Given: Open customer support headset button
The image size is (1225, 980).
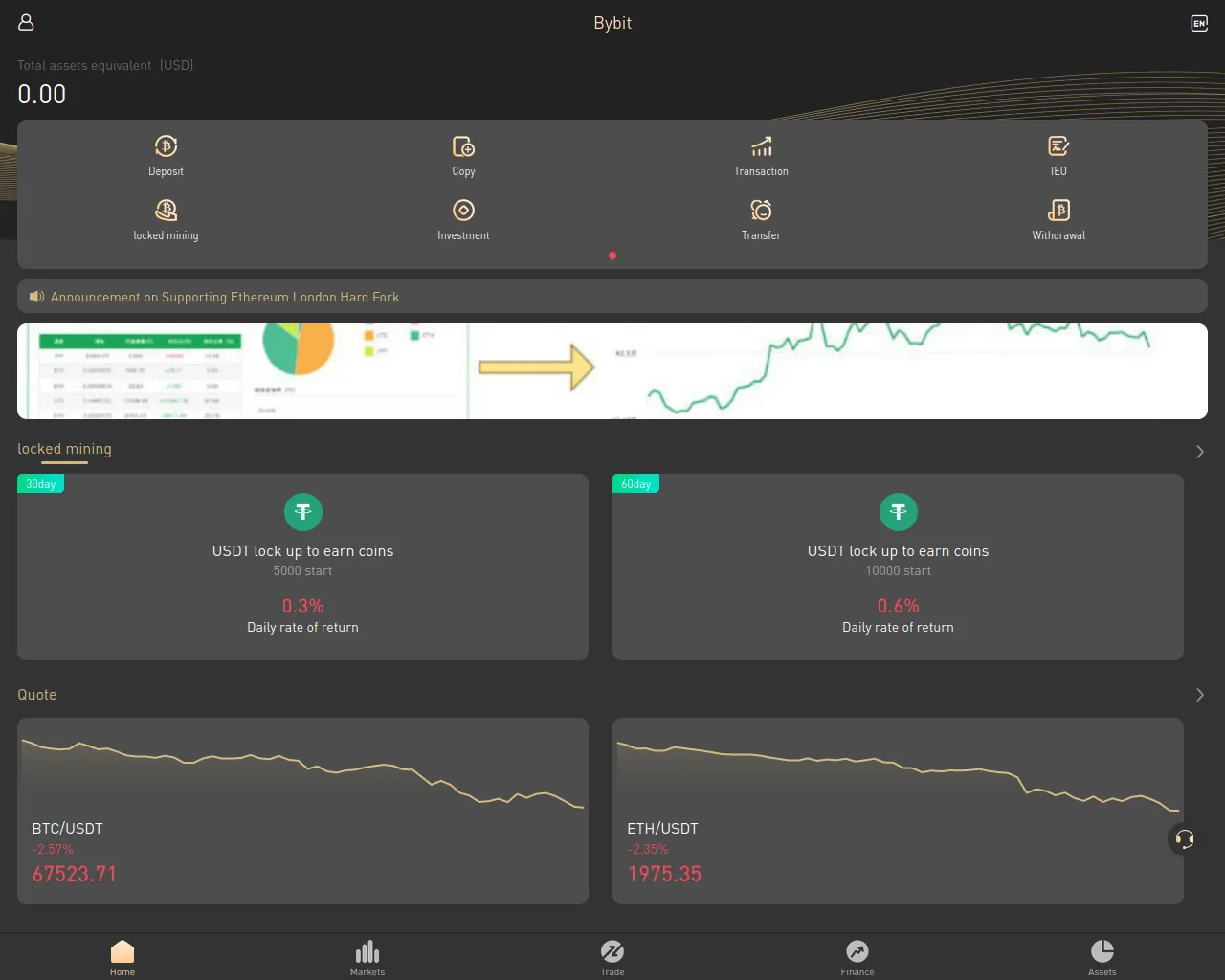Looking at the screenshot, I should click(x=1185, y=839).
